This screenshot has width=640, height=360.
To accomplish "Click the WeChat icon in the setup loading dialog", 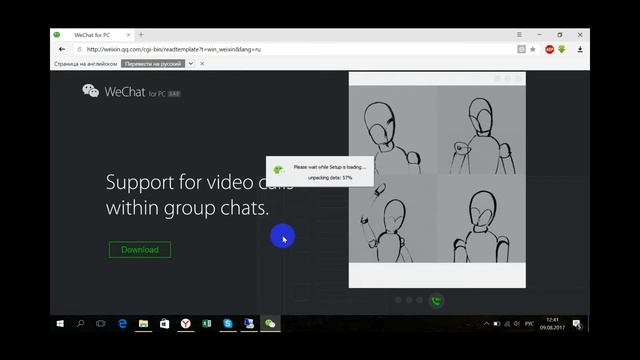I will coord(279,170).
